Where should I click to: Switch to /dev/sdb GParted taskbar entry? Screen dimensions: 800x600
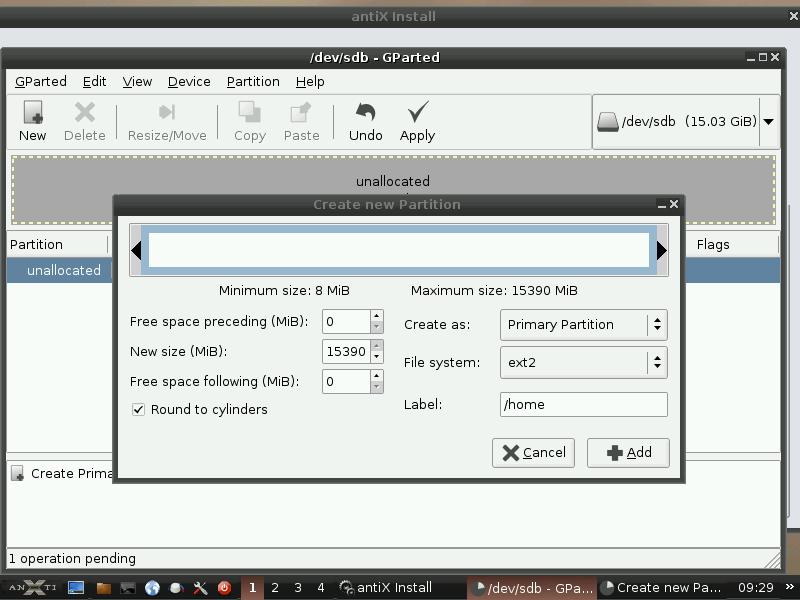(x=533, y=588)
